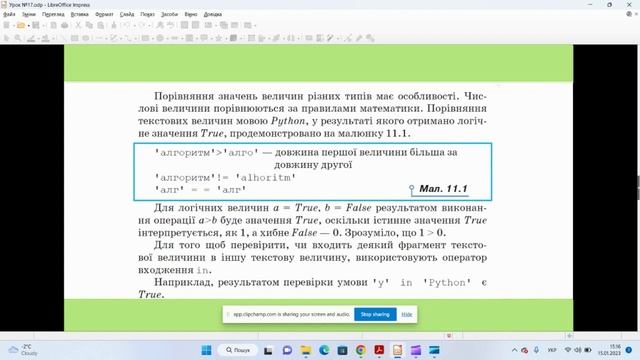Click the zoom-in plus on status bar

pyautogui.click(x=569, y=336)
